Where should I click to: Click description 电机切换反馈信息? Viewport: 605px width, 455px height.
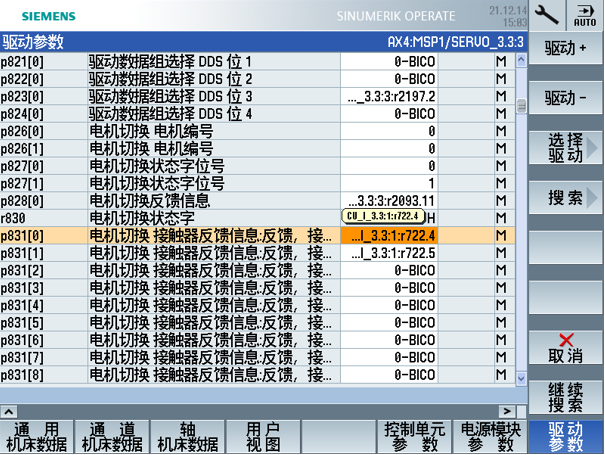pyautogui.click(x=150, y=201)
